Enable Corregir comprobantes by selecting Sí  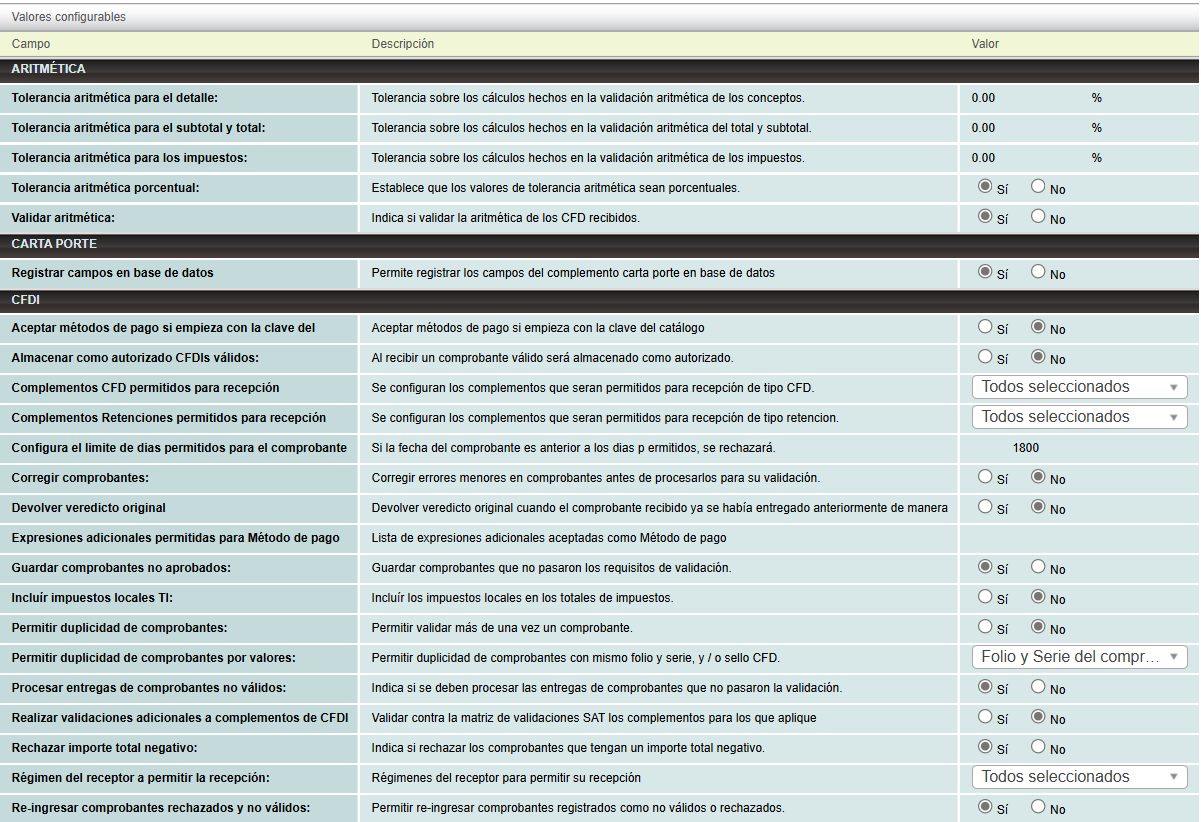pos(985,476)
